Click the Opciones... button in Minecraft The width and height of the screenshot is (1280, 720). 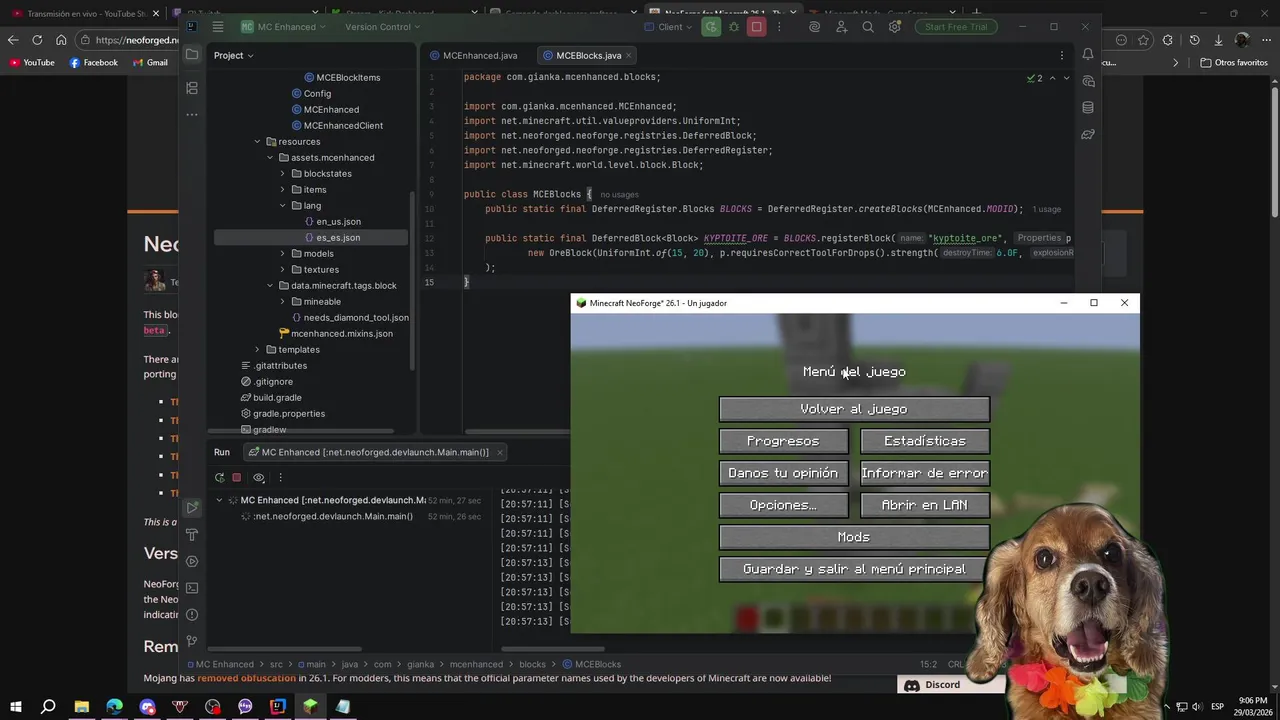783,505
